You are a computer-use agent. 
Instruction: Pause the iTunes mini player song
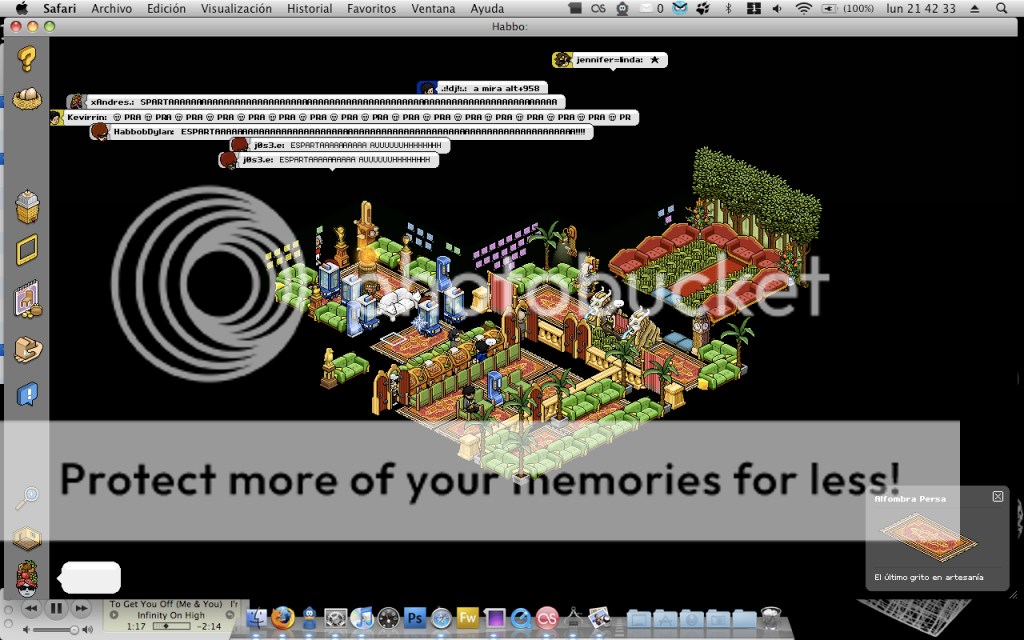56,608
